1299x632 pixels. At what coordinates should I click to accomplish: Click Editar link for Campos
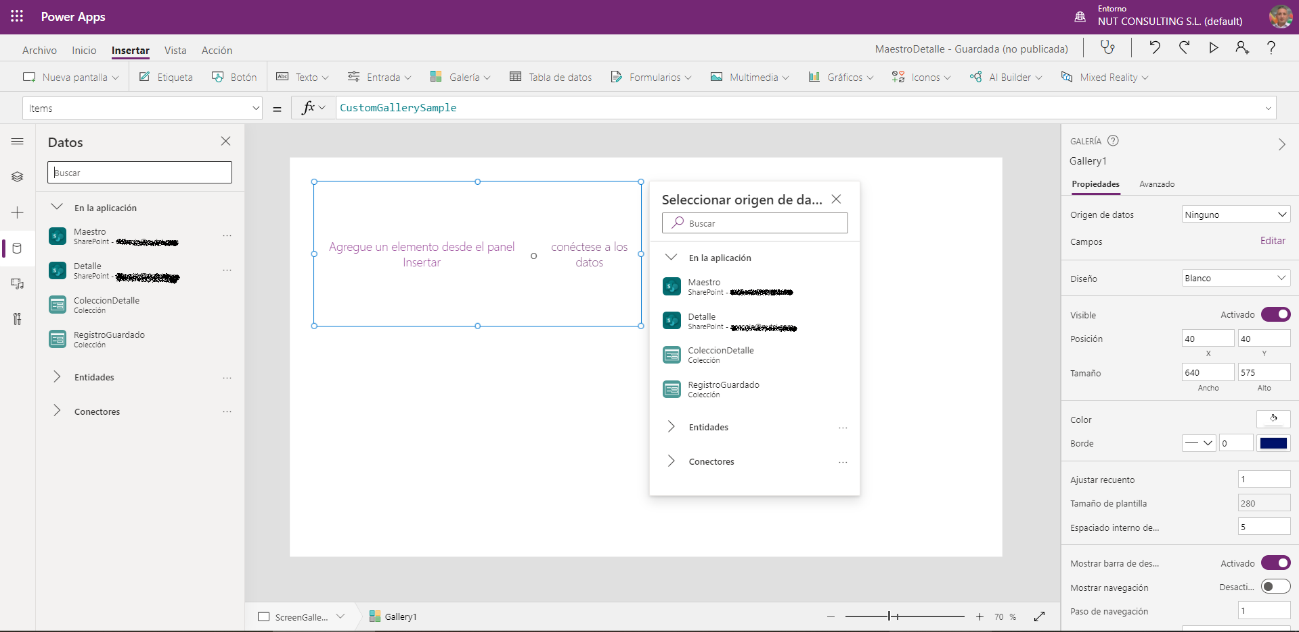coord(1272,241)
